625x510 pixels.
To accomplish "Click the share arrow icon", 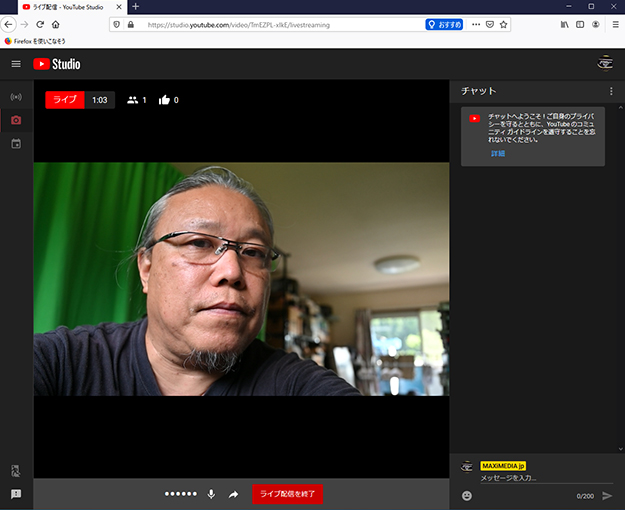I will (234, 494).
